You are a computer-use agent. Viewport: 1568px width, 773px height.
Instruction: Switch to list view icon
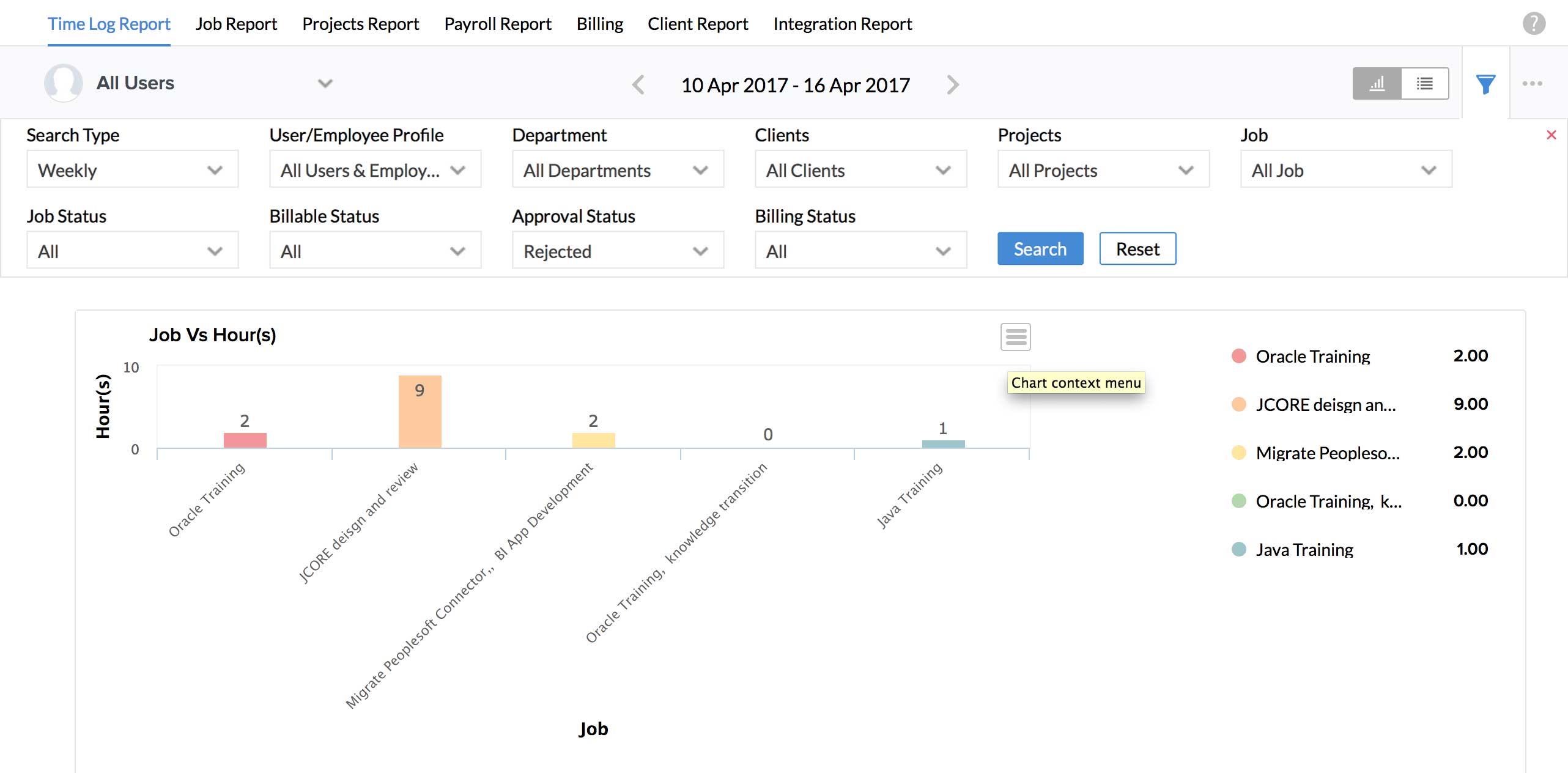point(1424,84)
